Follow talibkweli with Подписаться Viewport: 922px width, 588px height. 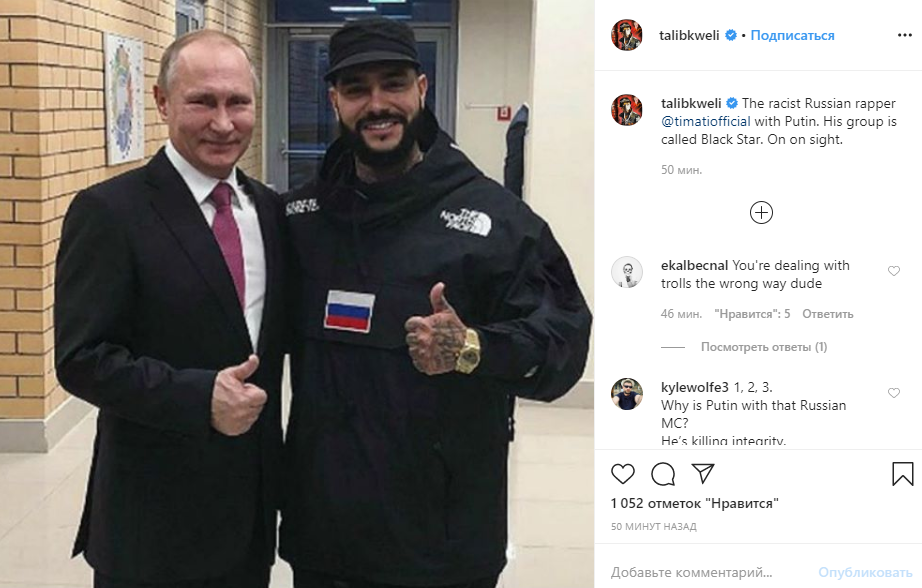(792, 35)
